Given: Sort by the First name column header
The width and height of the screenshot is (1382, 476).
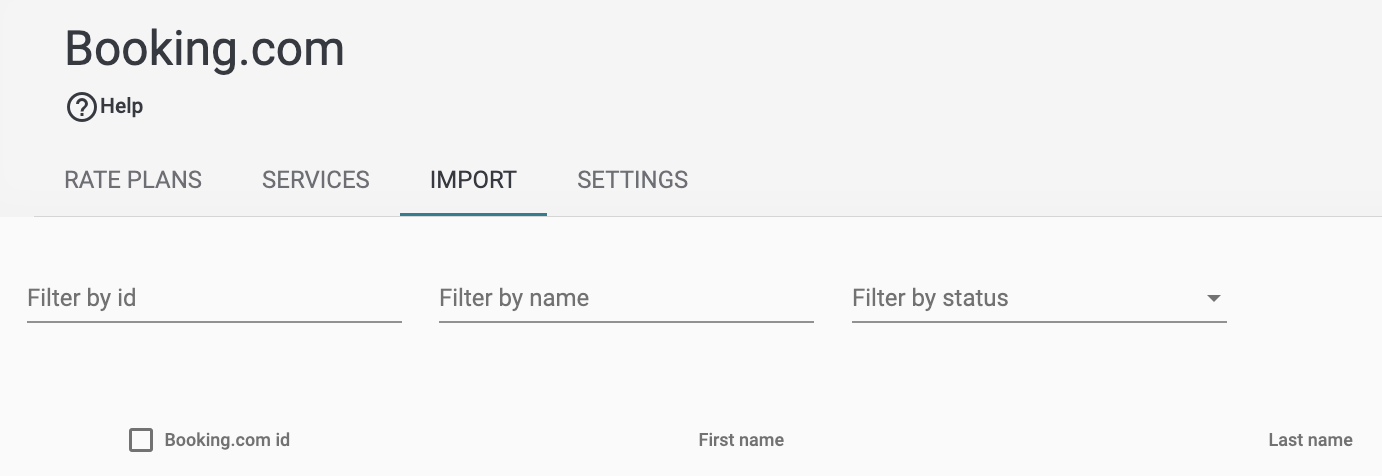Looking at the screenshot, I should click(x=741, y=440).
